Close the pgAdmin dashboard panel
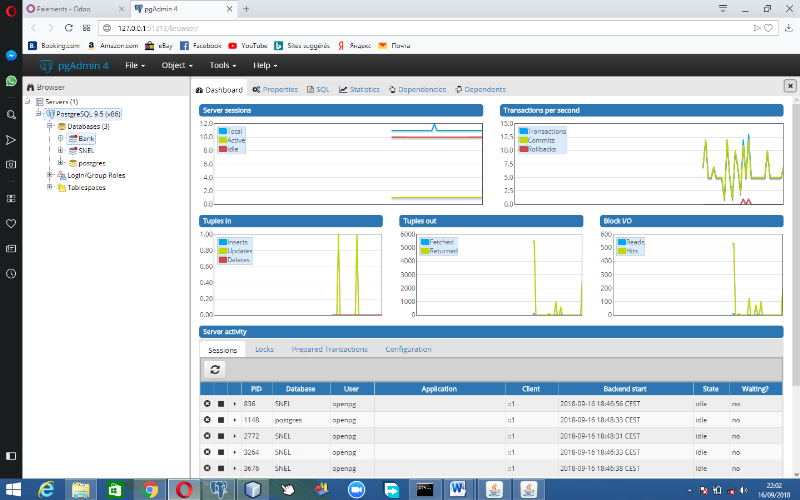 pyautogui.click(x=790, y=87)
